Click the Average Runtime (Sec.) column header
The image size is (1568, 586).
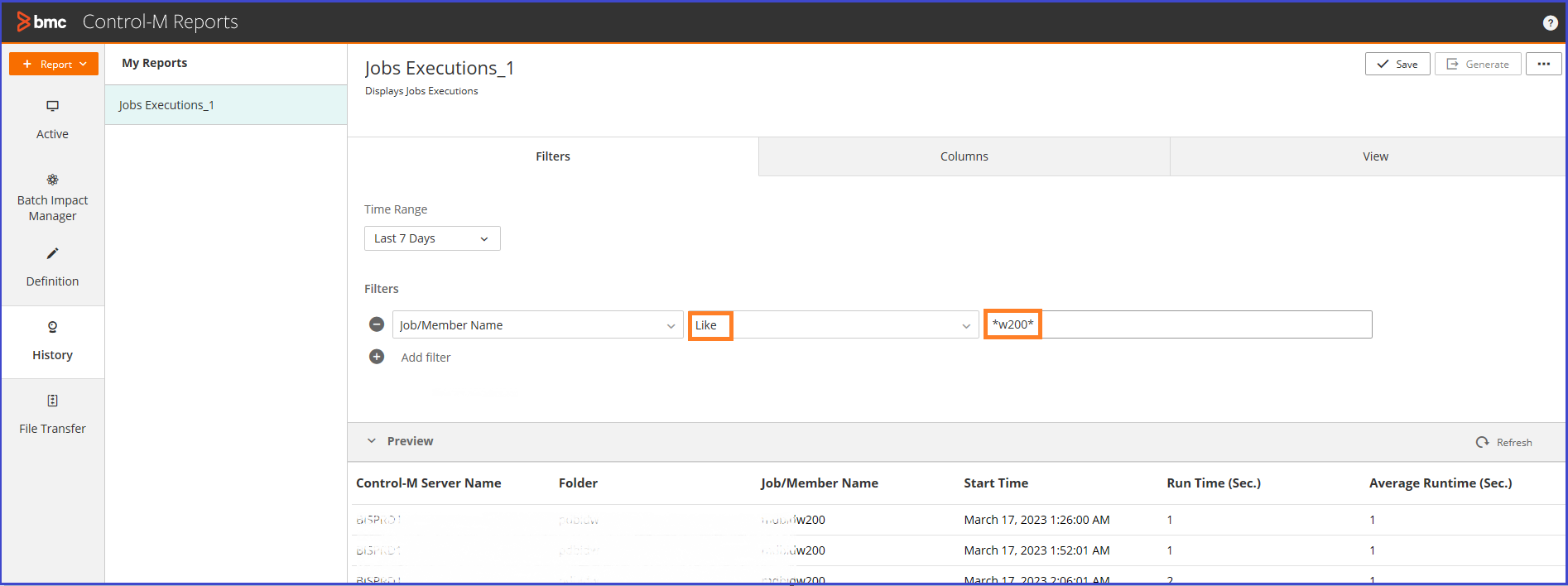pos(1441,483)
